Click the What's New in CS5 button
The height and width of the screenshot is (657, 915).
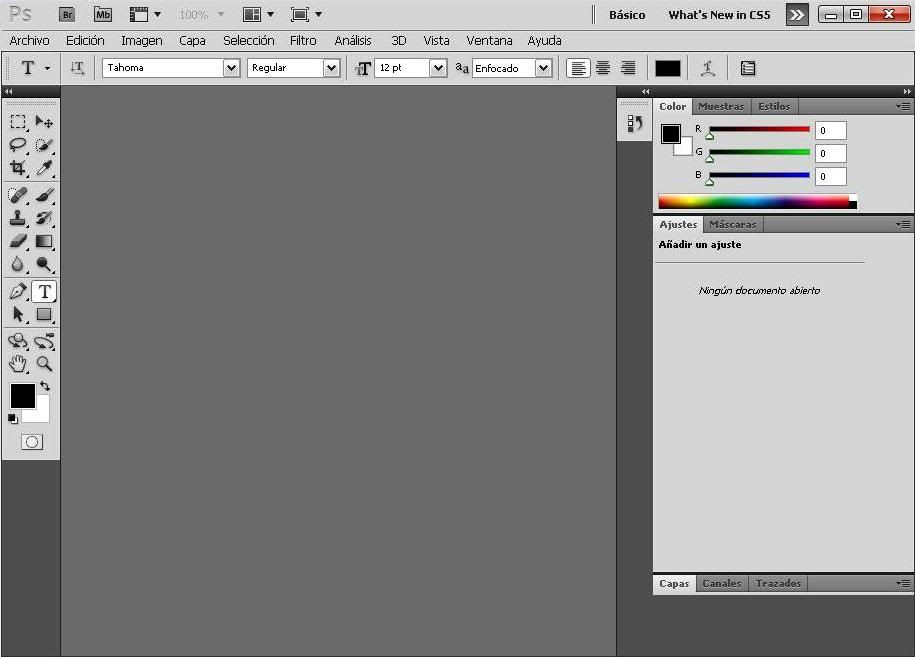tap(719, 15)
